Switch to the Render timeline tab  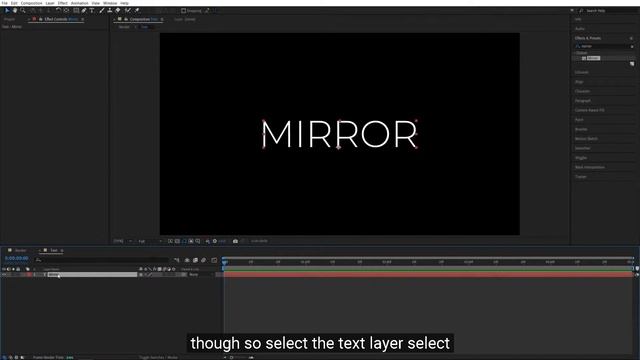(20, 250)
